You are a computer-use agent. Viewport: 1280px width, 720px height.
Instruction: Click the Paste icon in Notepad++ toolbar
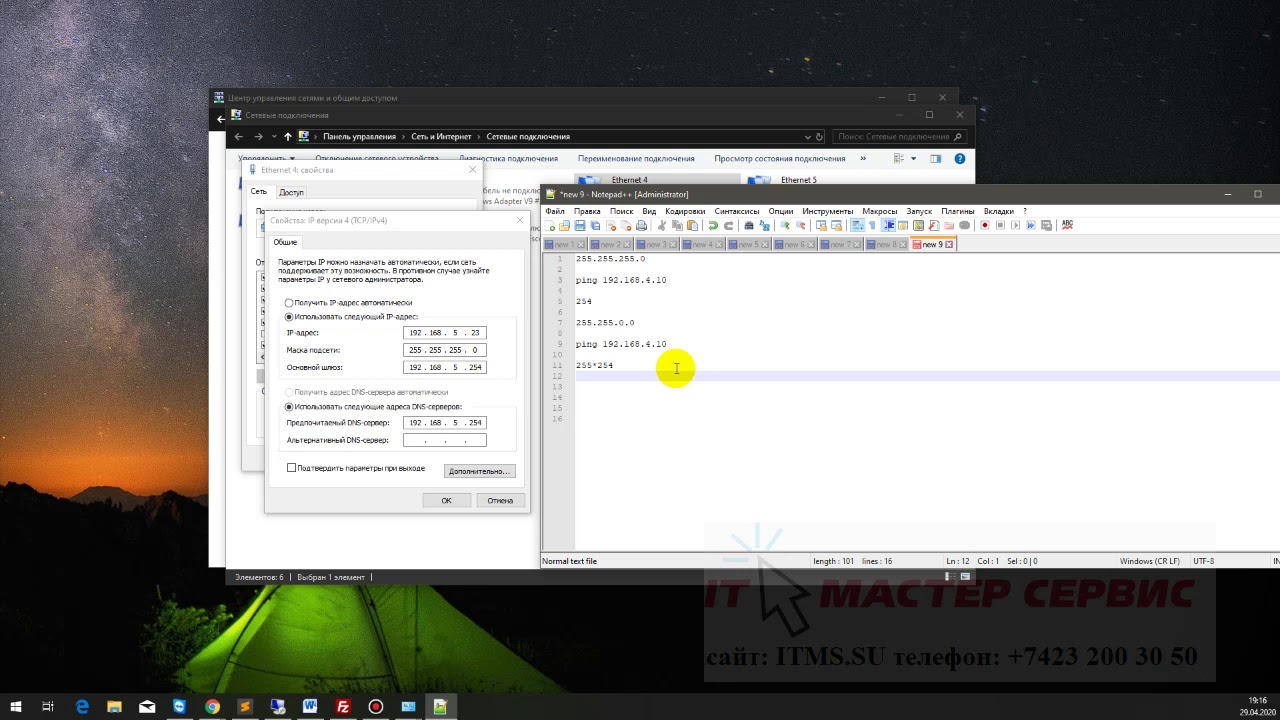tap(692, 225)
